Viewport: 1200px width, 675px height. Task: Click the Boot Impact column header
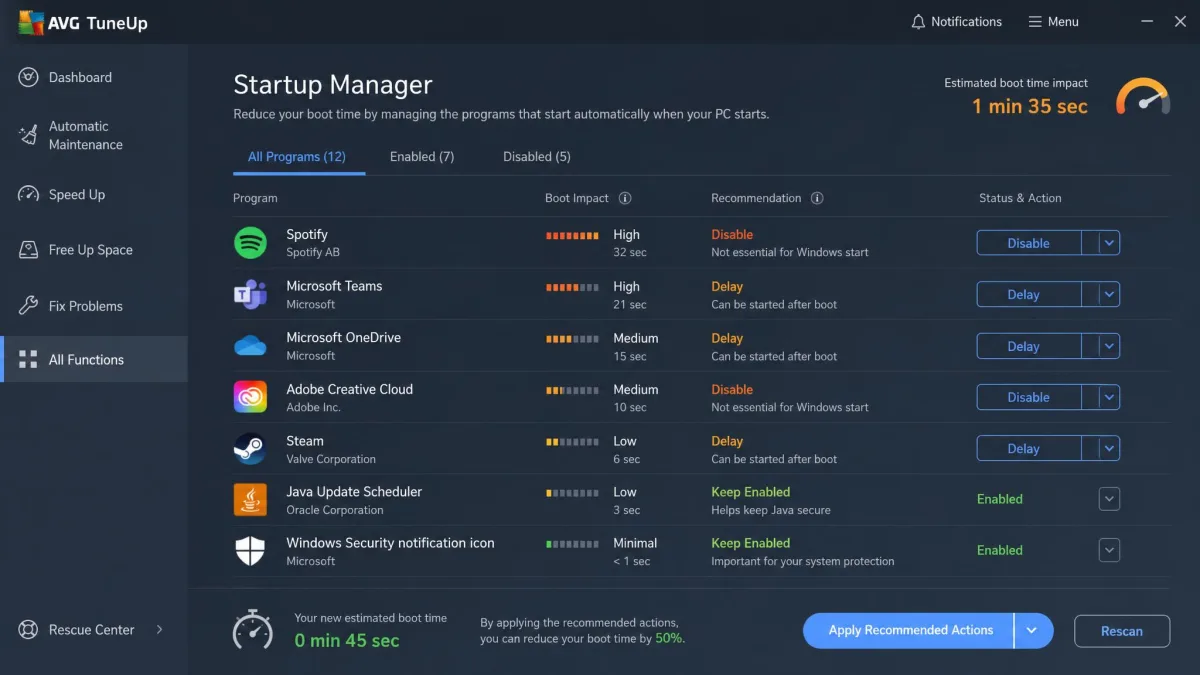tap(577, 198)
